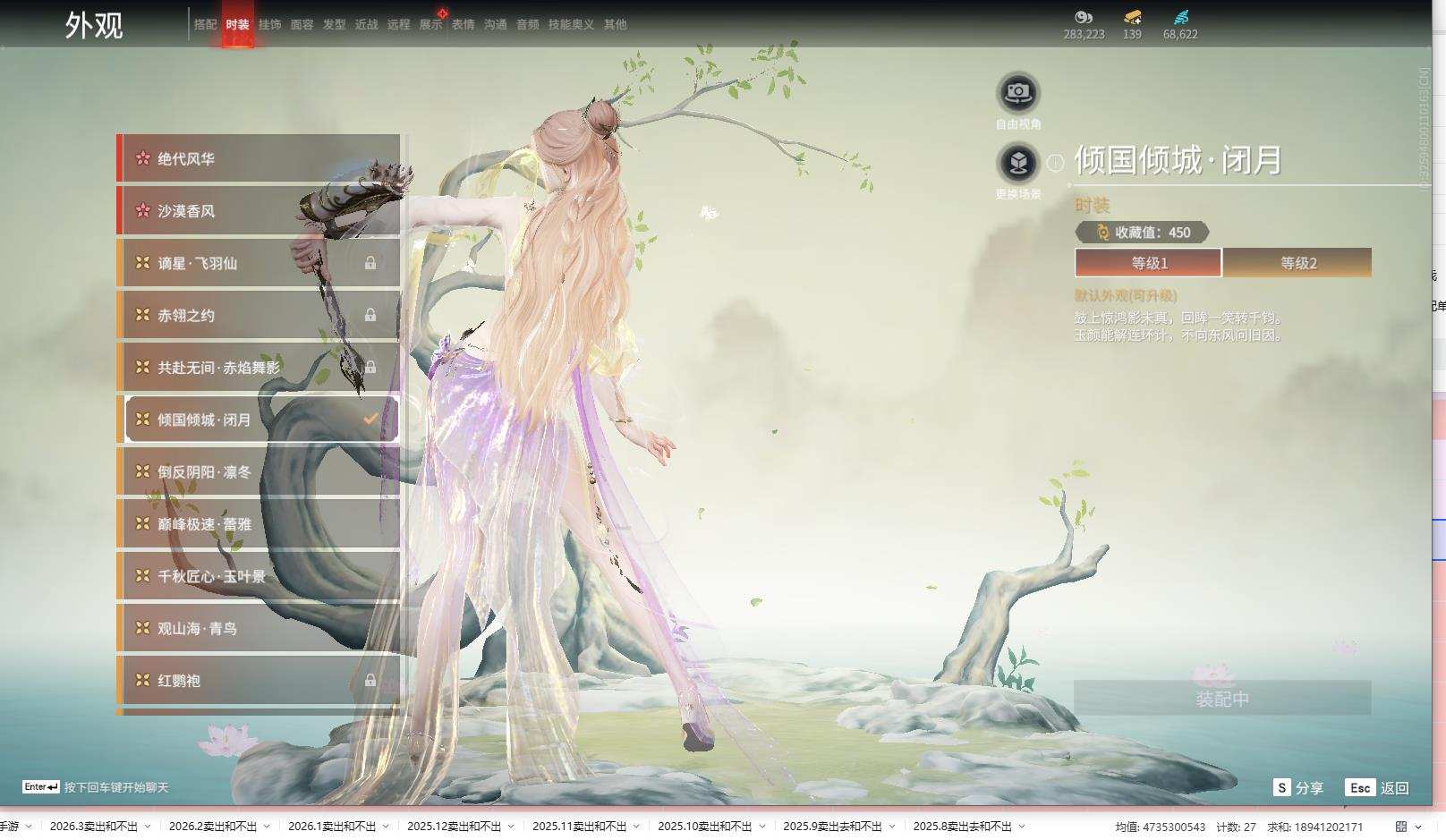1446x840 pixels.
Task: Expand the dropdown arrow on 2025.11卖出和不出 tab
Action: pos(636,827)
